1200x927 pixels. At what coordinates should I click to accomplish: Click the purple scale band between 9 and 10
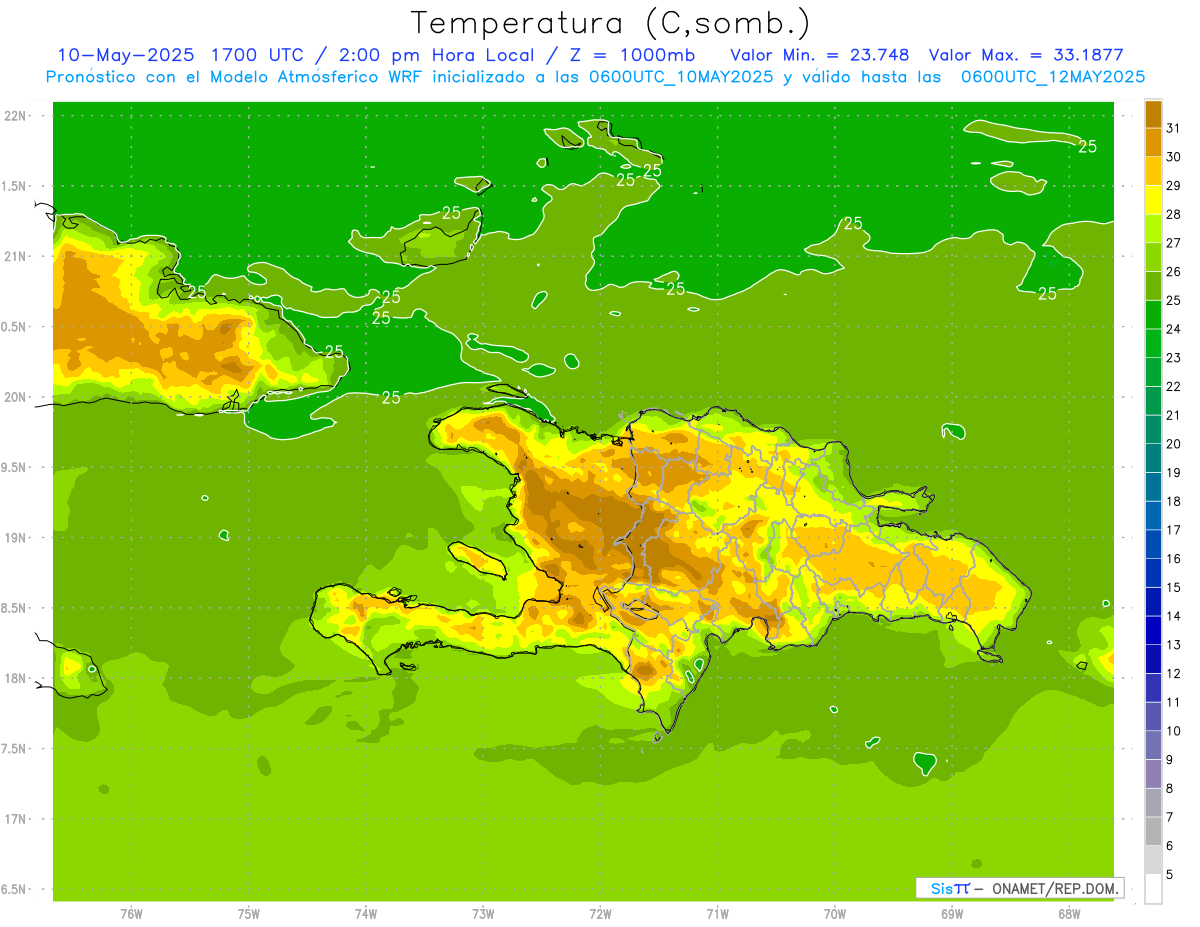pos(1153,745)
